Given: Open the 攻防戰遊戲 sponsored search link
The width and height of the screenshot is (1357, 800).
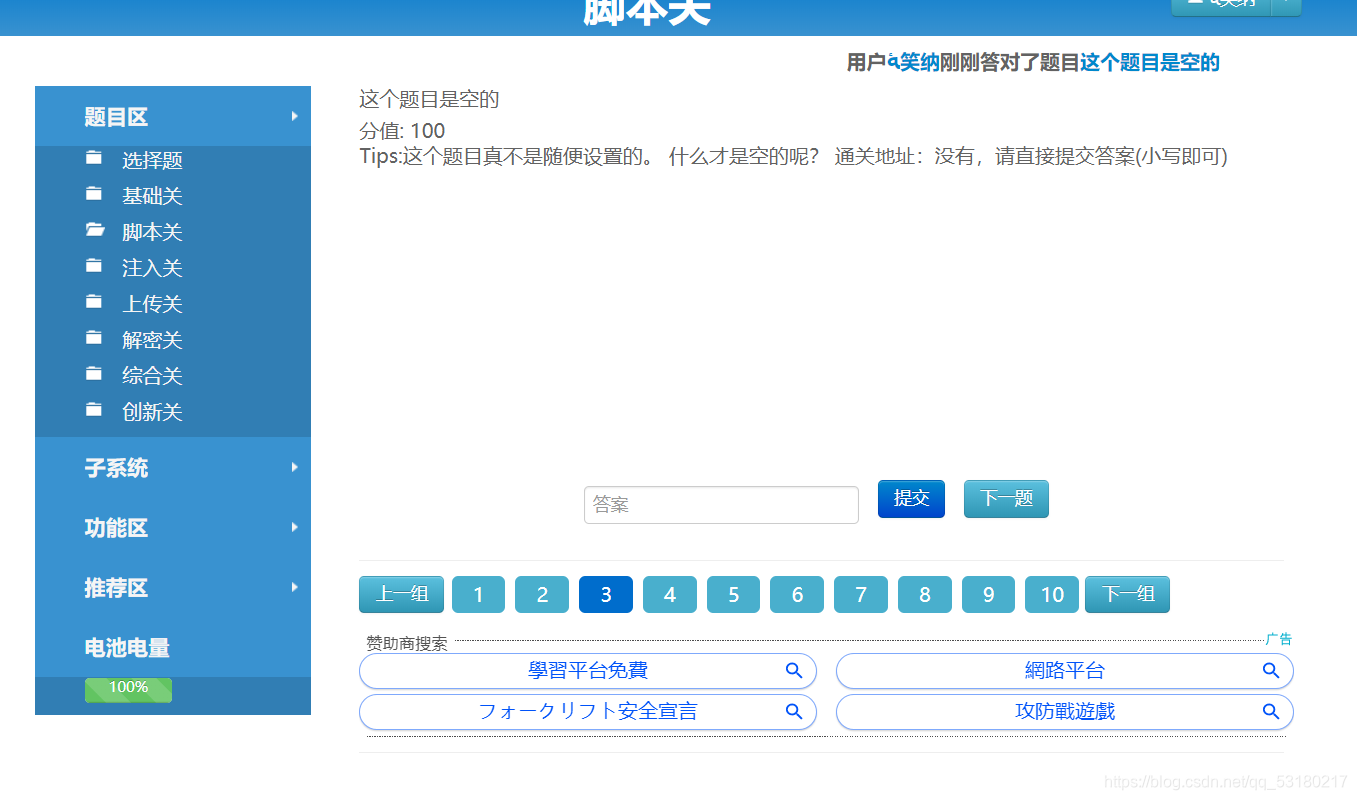Looking at the screenshot, I should pos(1065,712).
